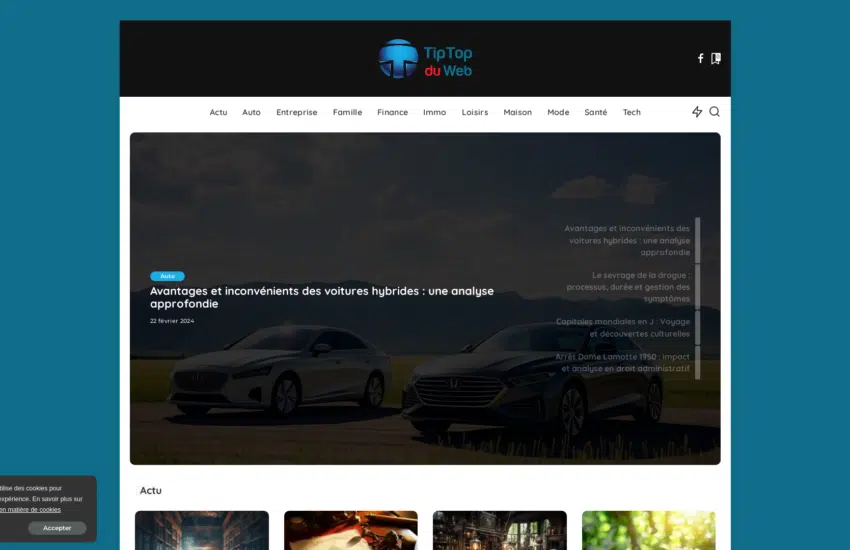Screen dimensions: 850x550
Task: Open Loisirs category
Action: [475, 112]
